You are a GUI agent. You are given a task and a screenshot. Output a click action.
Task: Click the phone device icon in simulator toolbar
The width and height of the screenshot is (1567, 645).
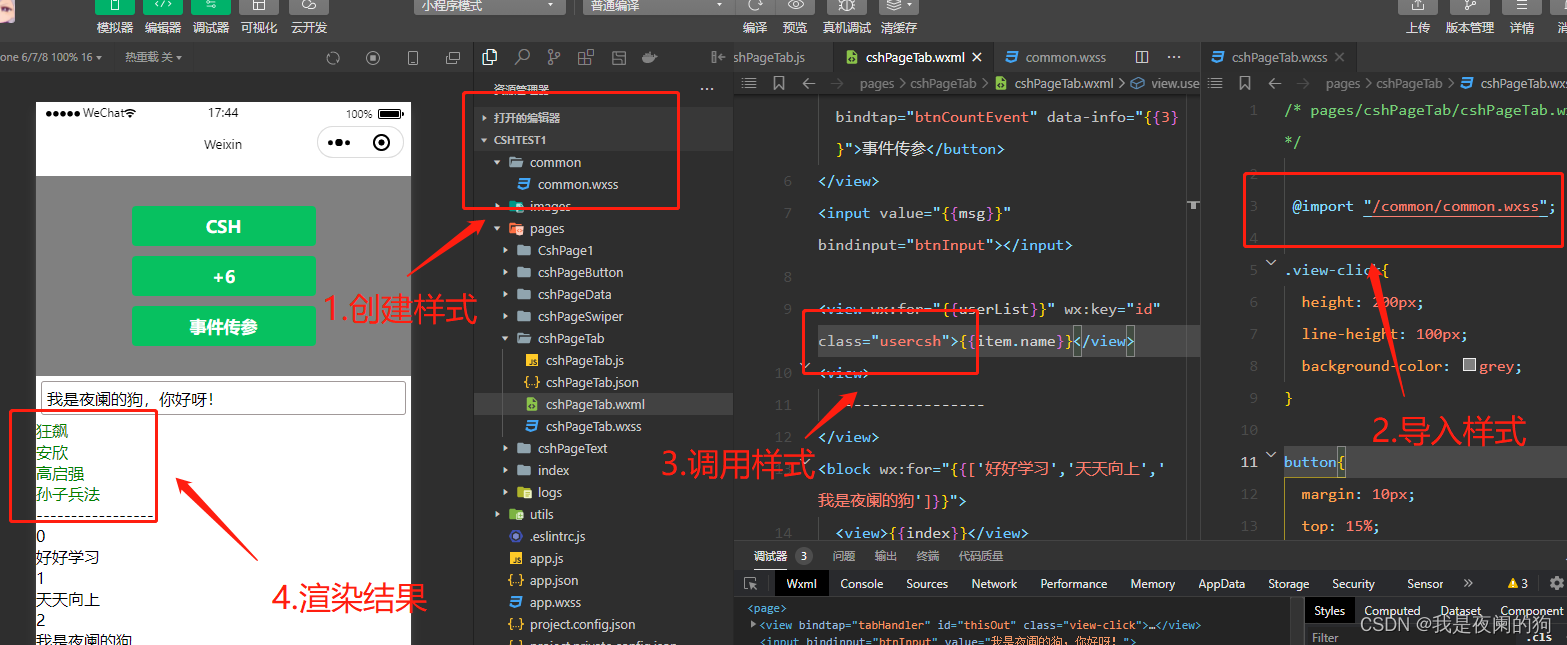(413, 58)
